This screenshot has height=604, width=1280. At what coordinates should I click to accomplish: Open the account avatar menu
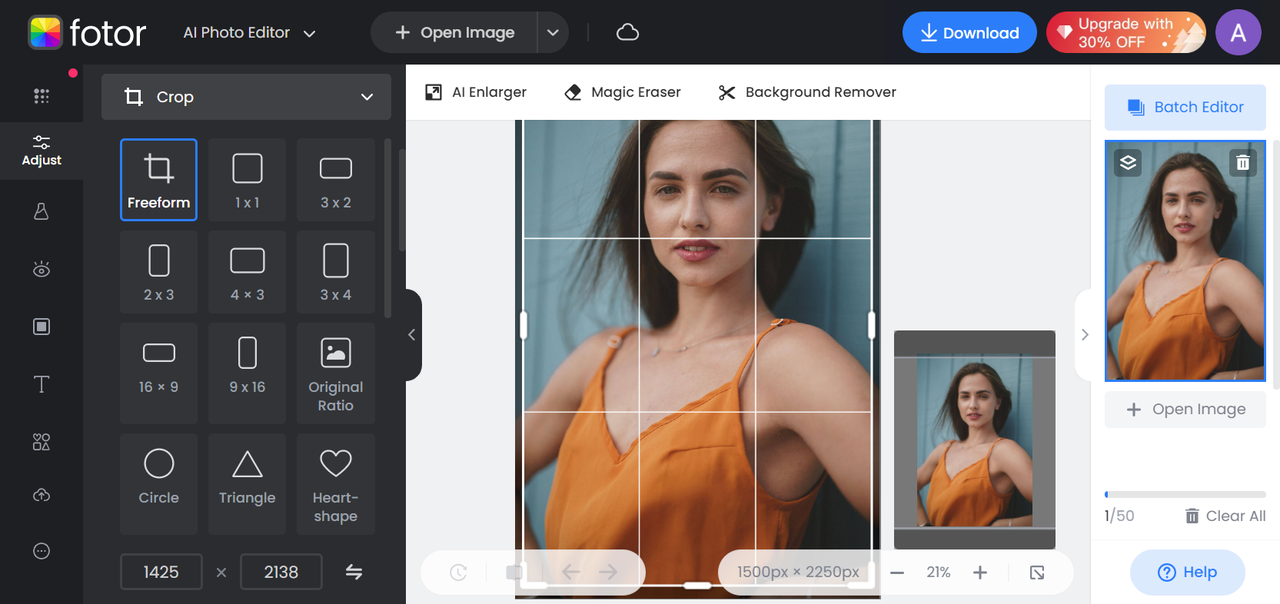pos(1238,33)
